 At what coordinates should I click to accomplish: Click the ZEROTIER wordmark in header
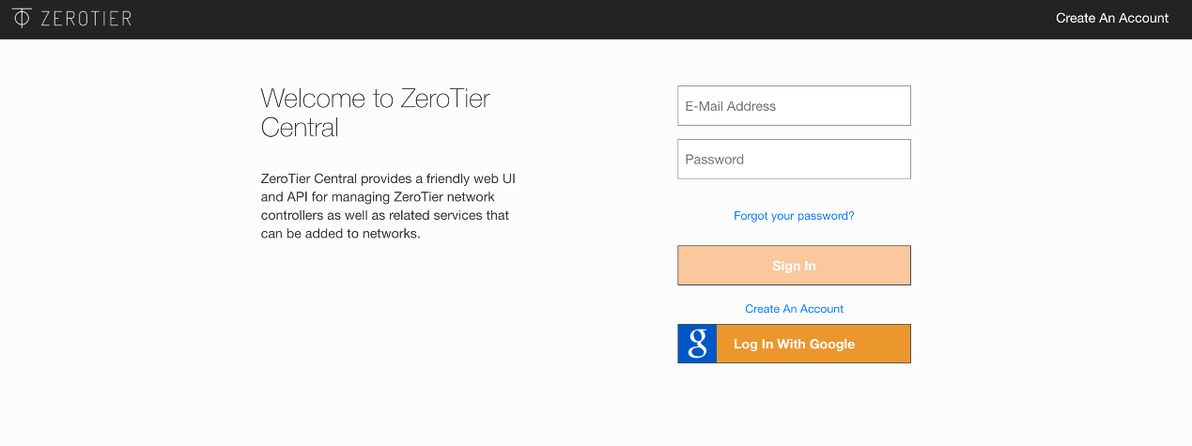click(86, 18)
